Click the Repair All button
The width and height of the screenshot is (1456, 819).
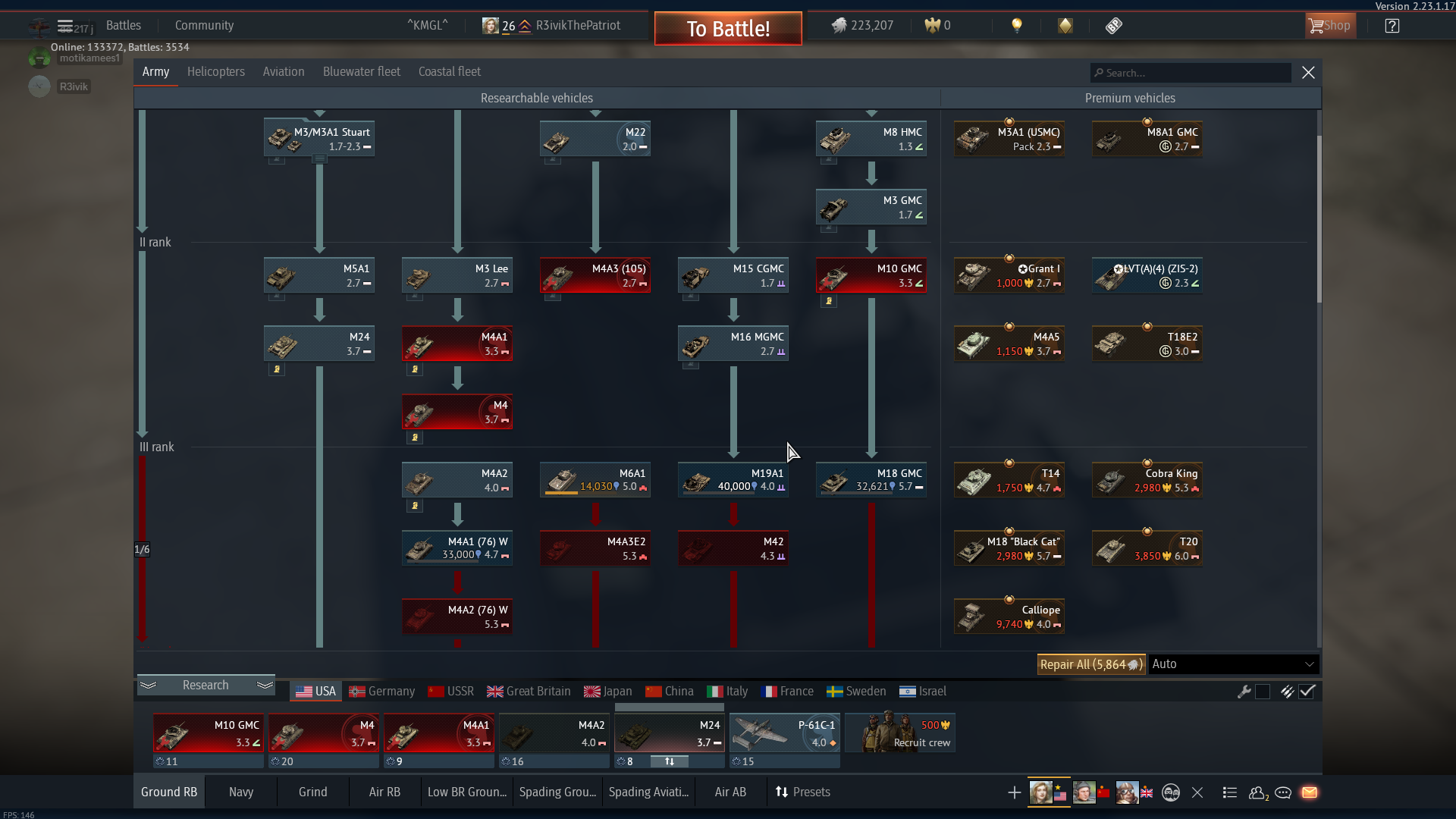tap(1090, 664)
